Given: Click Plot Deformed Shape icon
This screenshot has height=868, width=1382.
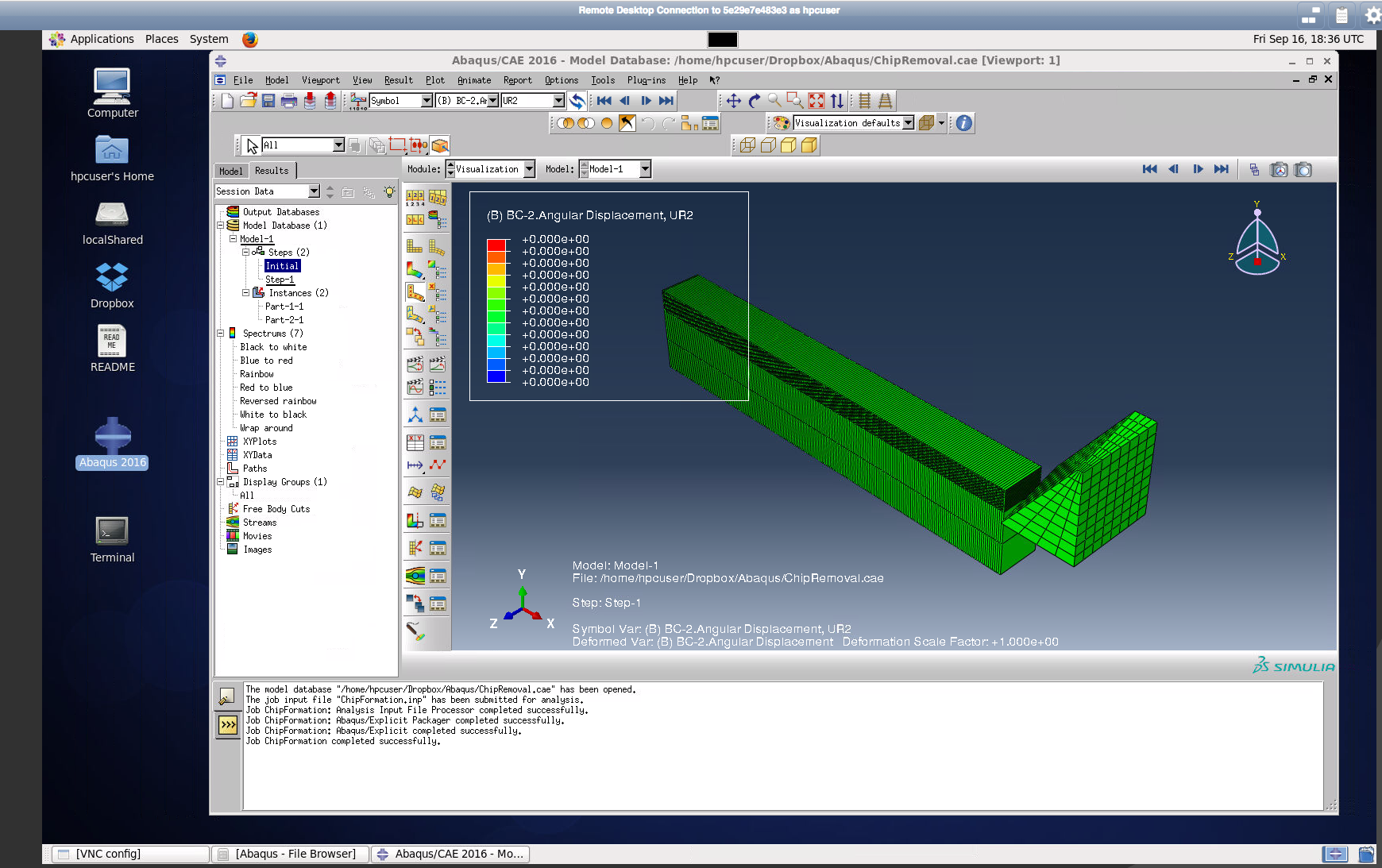Looking at the screenshot, I should click(x=437, y=247).
